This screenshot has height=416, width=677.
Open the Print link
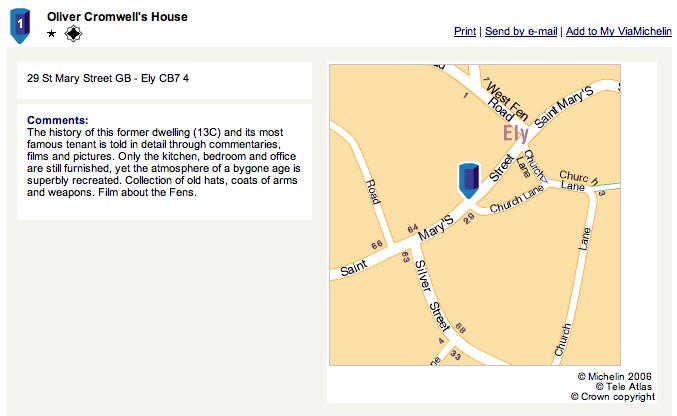coord(465,31)
